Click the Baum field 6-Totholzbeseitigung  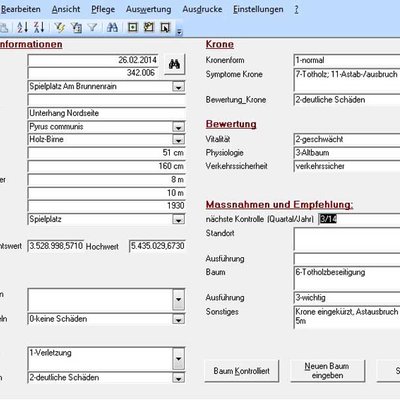[347, 278]
